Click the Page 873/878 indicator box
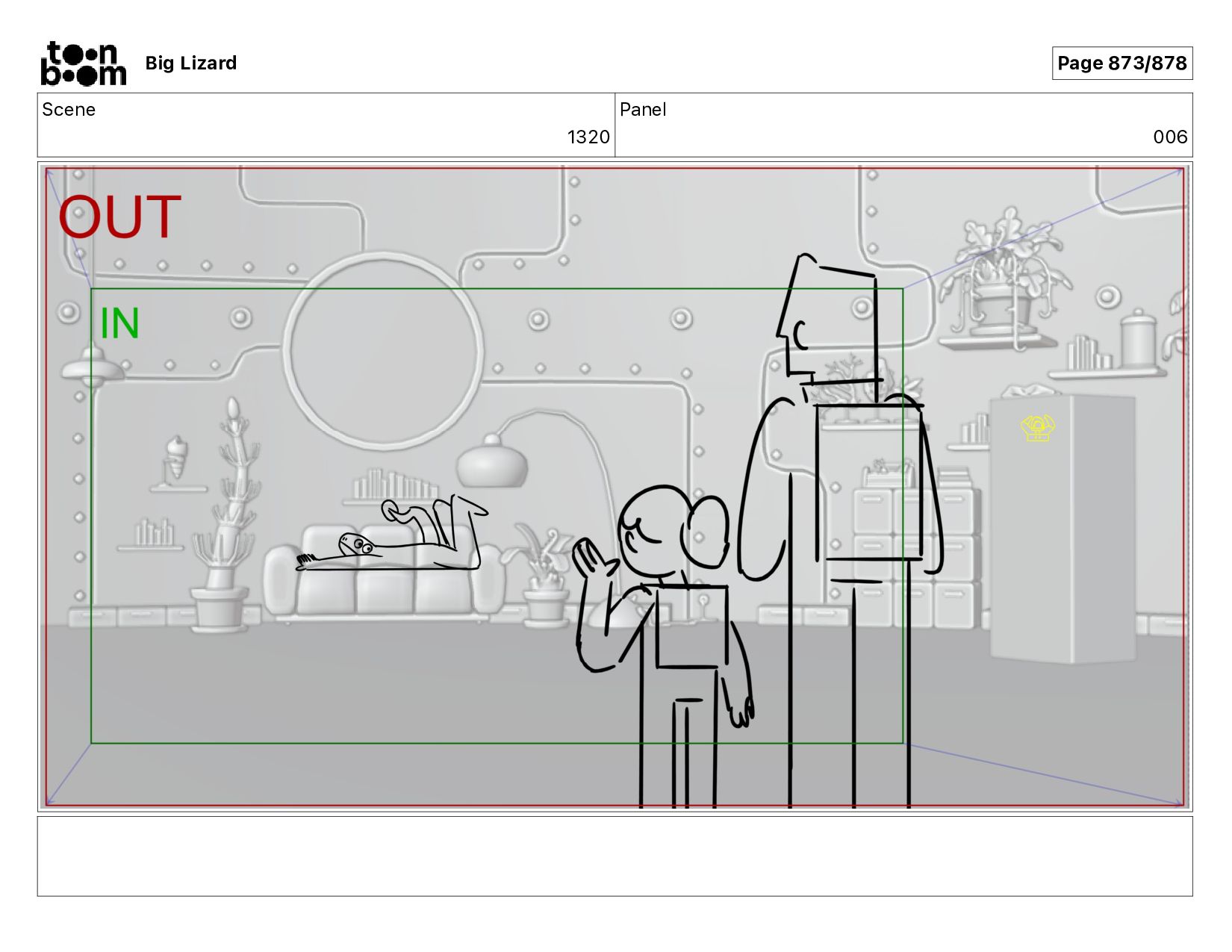The width and height of the screenshot is (1232, 952). pyautogui.click(x=1121, y=63)
